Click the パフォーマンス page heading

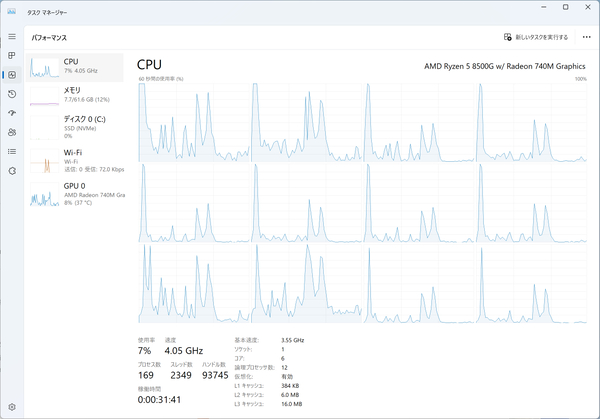pos(49,37)
